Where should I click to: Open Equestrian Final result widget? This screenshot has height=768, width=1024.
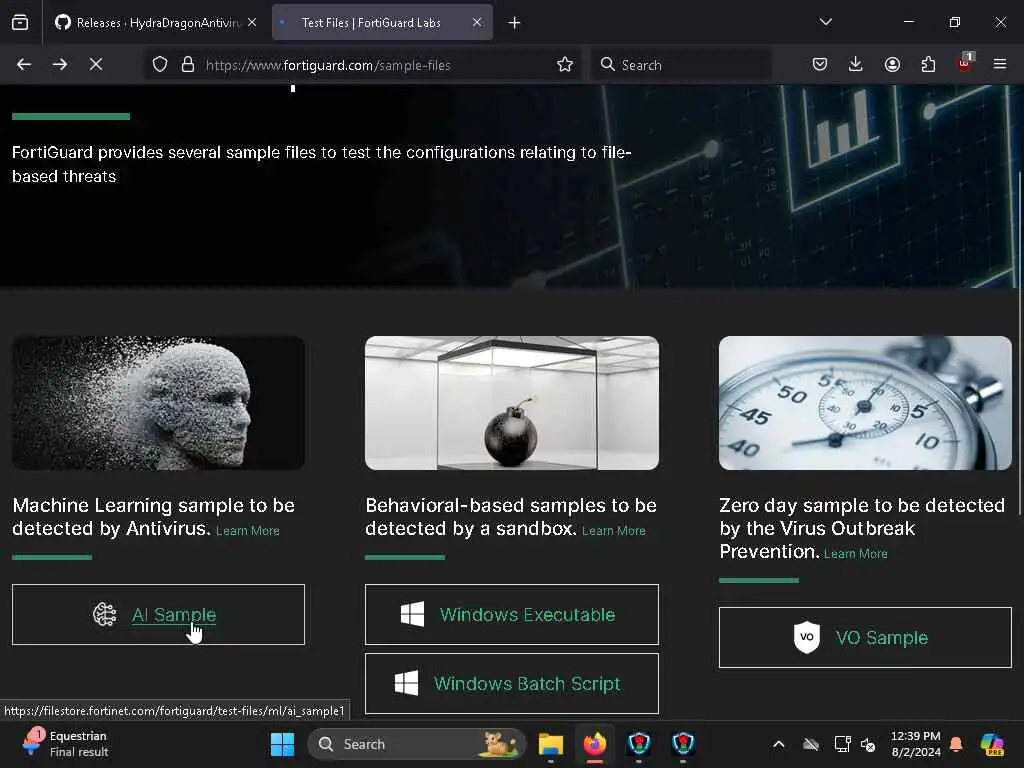coord(65,744)
